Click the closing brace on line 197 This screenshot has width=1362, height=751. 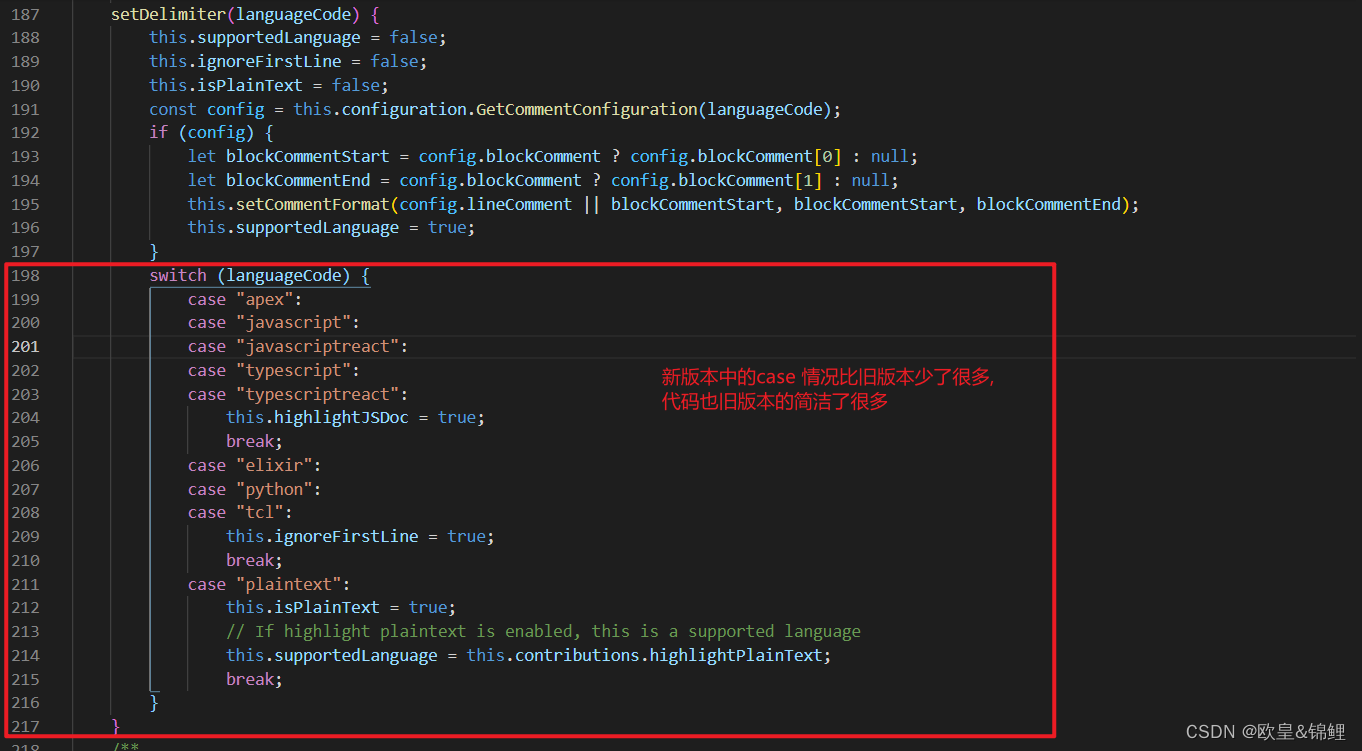point(154,252)
